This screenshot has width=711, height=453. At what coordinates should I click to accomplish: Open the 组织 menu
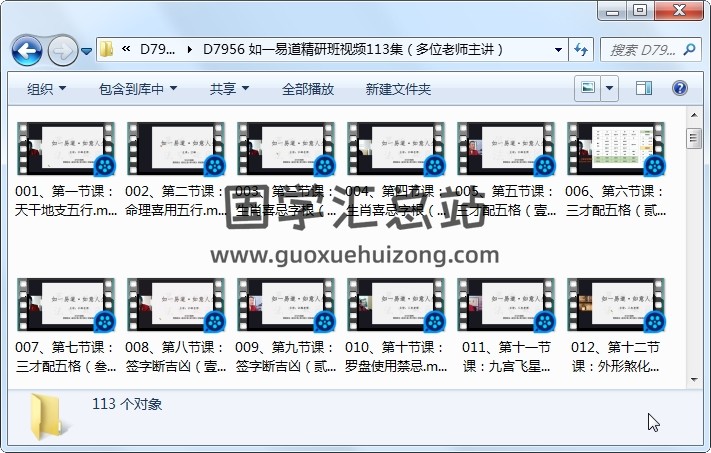[46, 89]
